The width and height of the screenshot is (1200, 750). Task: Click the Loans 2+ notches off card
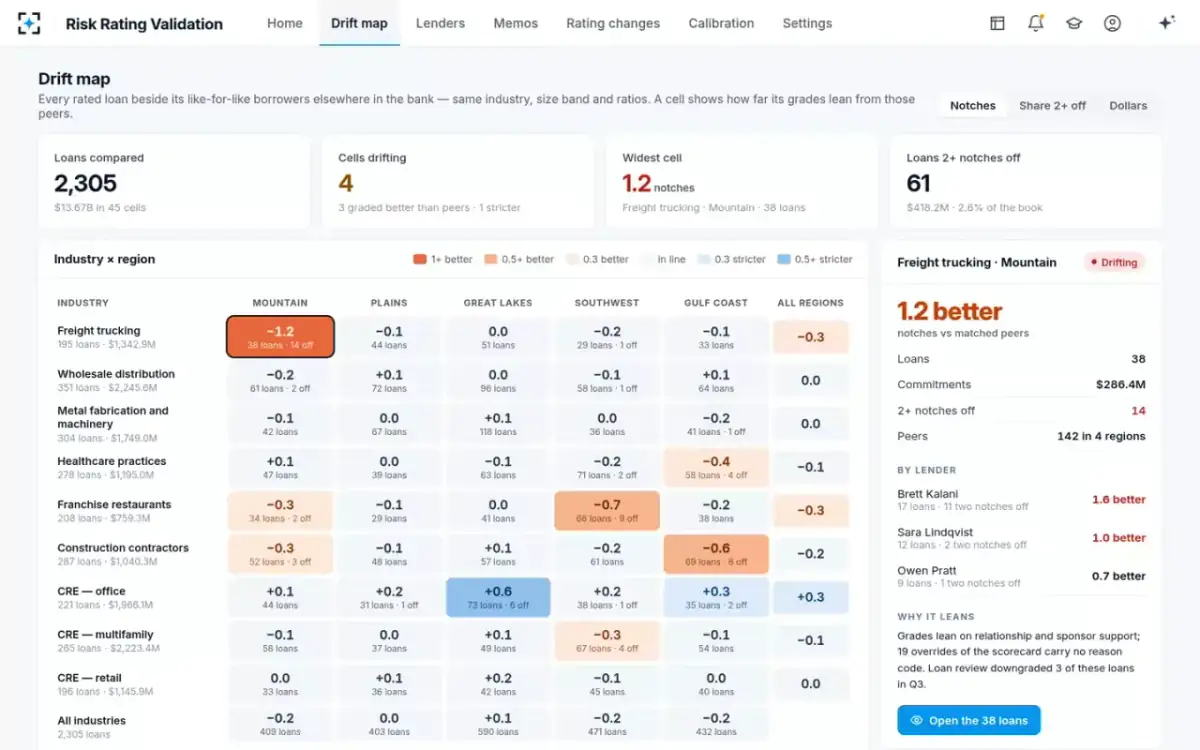[x=1026, y=183]
